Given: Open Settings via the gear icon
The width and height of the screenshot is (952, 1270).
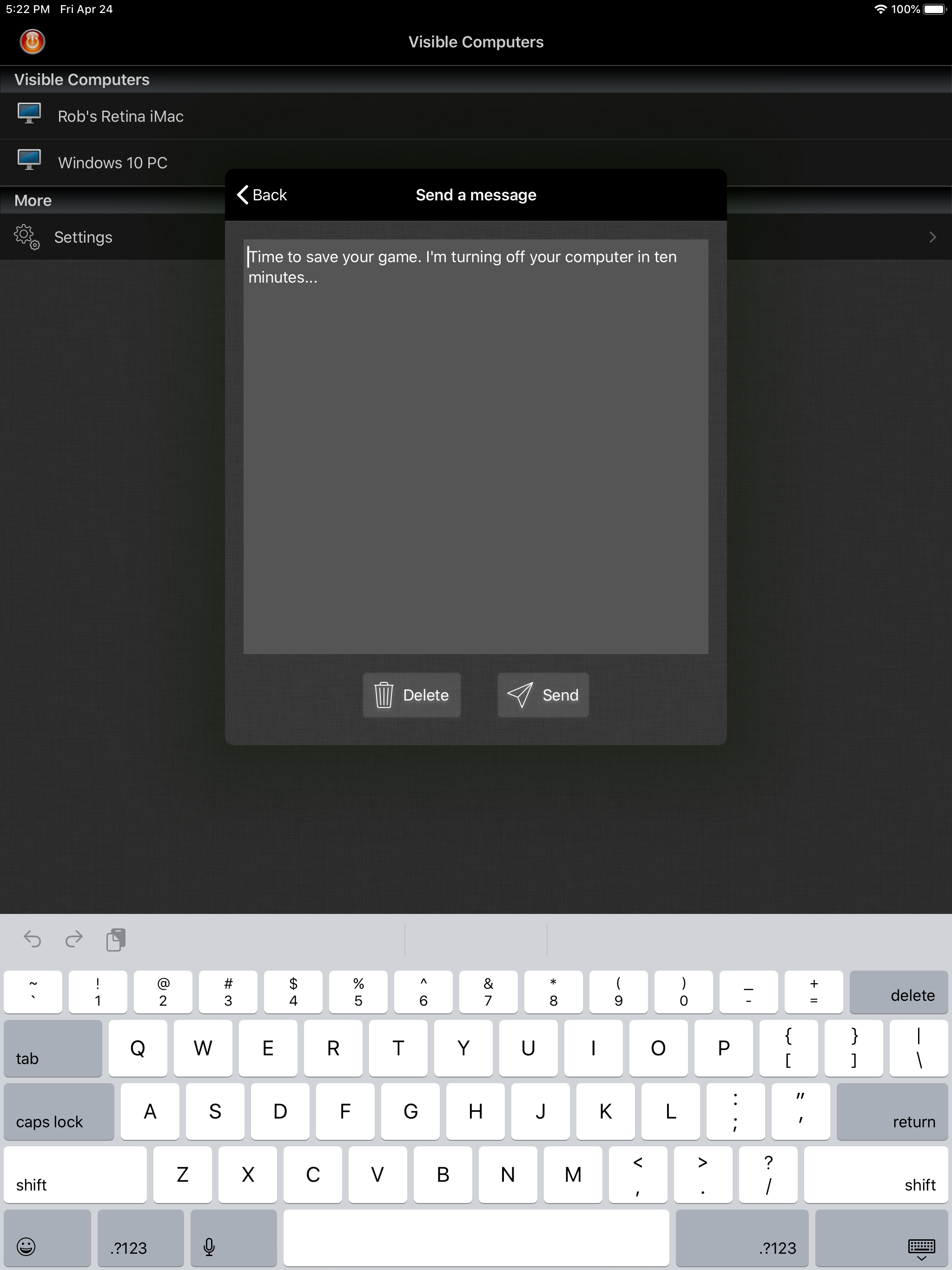Looking at the screenshot, I should coord(26,237).
